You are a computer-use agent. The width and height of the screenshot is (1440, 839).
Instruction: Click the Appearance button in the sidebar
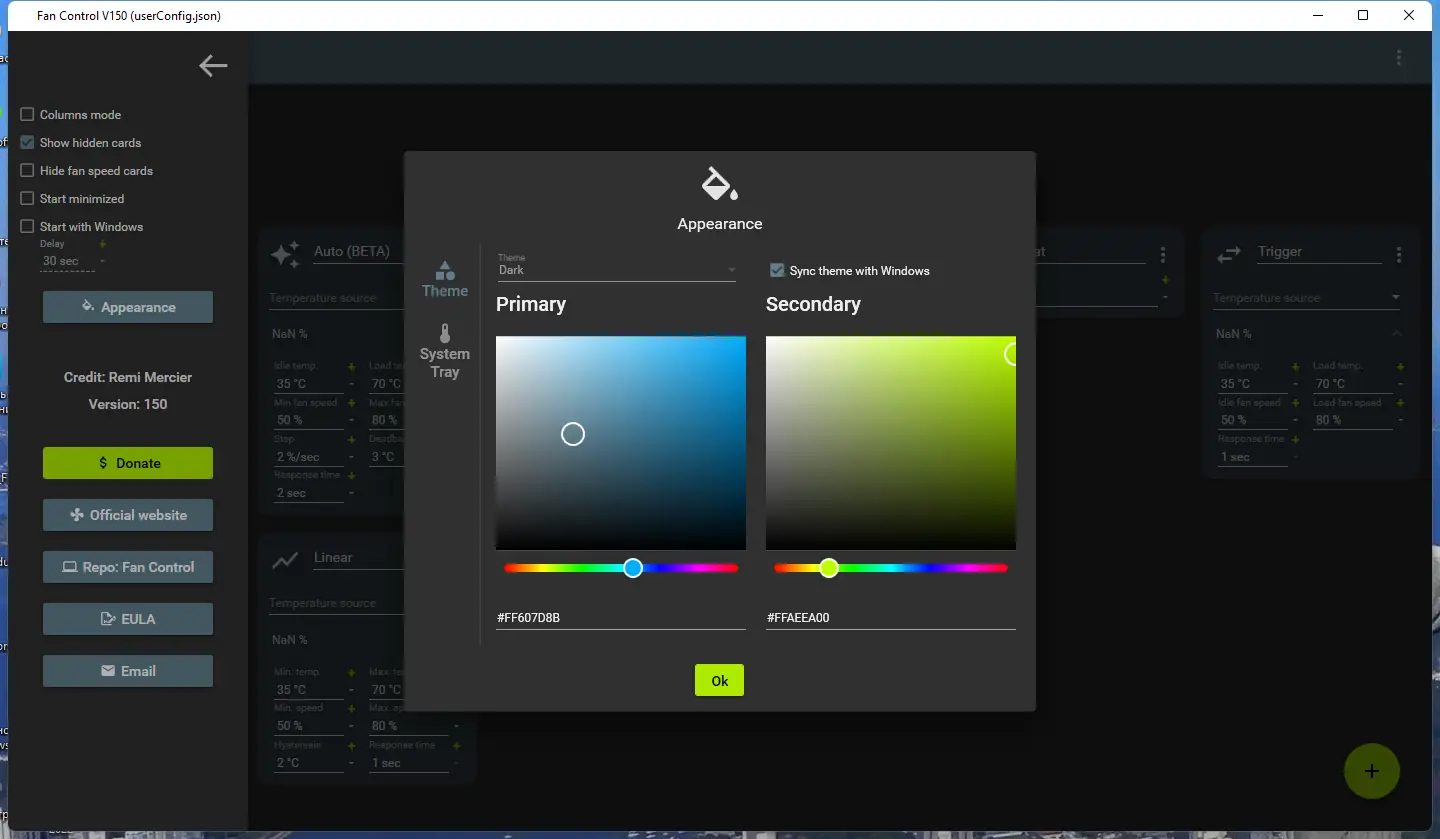click(128, 307)
